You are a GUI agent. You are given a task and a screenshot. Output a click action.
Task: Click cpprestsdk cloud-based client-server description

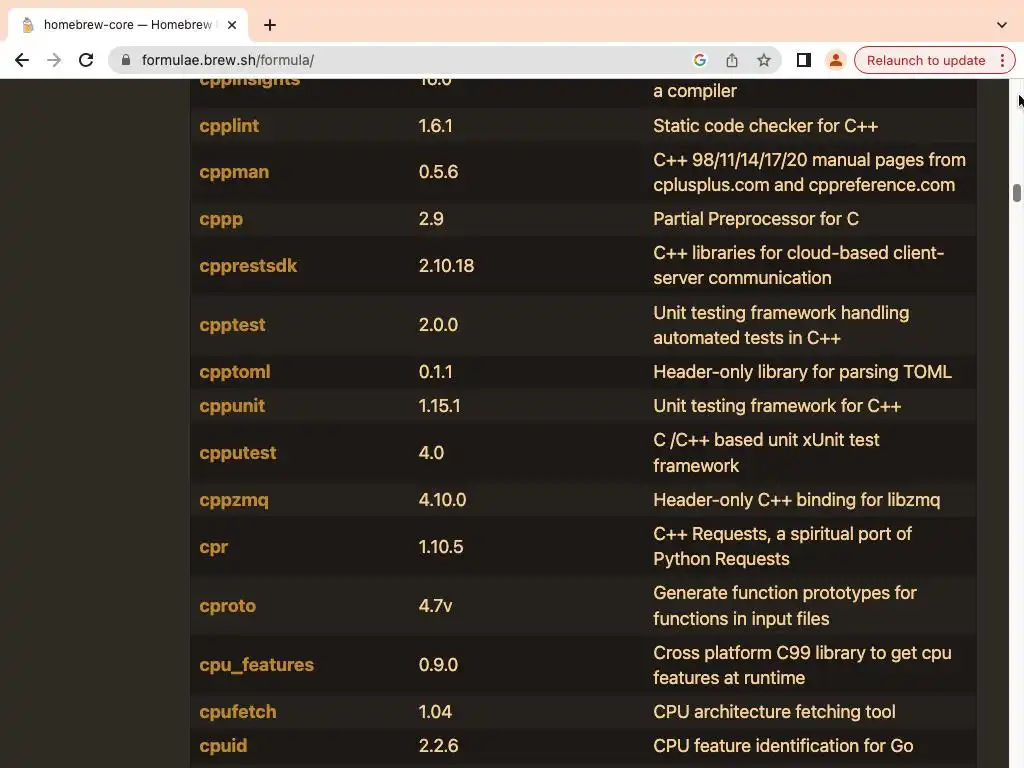[x=799, y=265]
